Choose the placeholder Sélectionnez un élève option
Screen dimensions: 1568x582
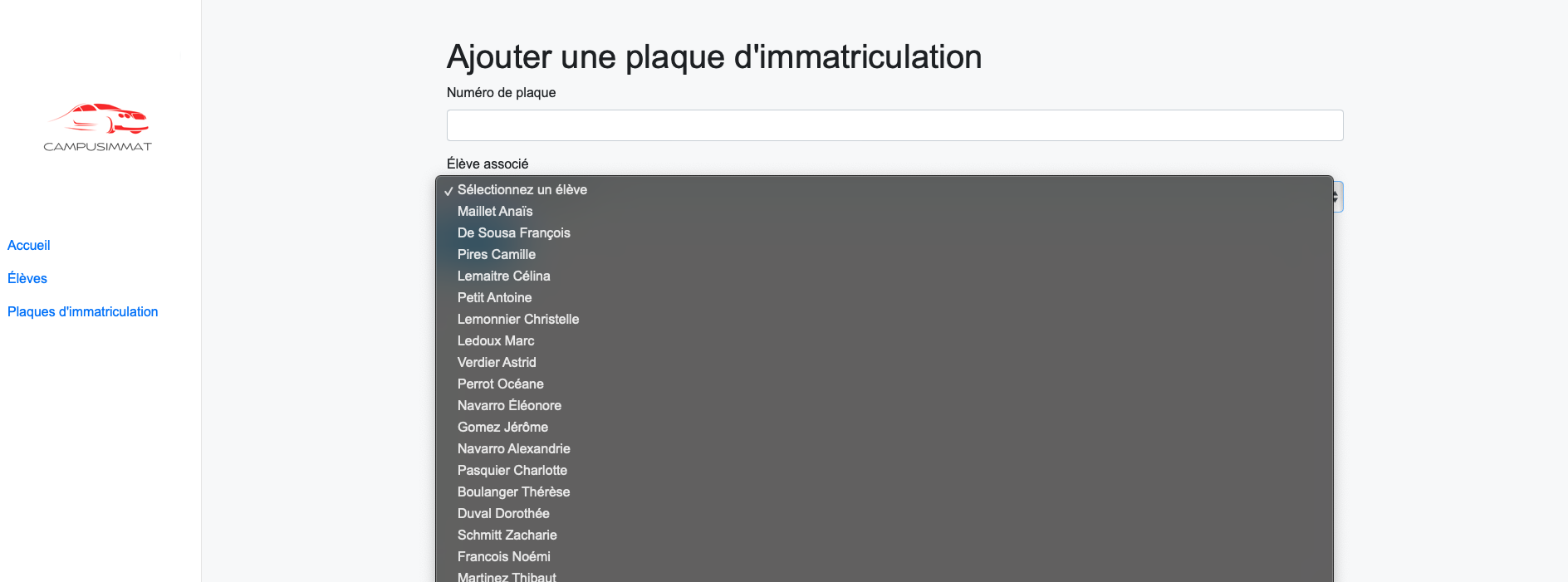[884, 190]
